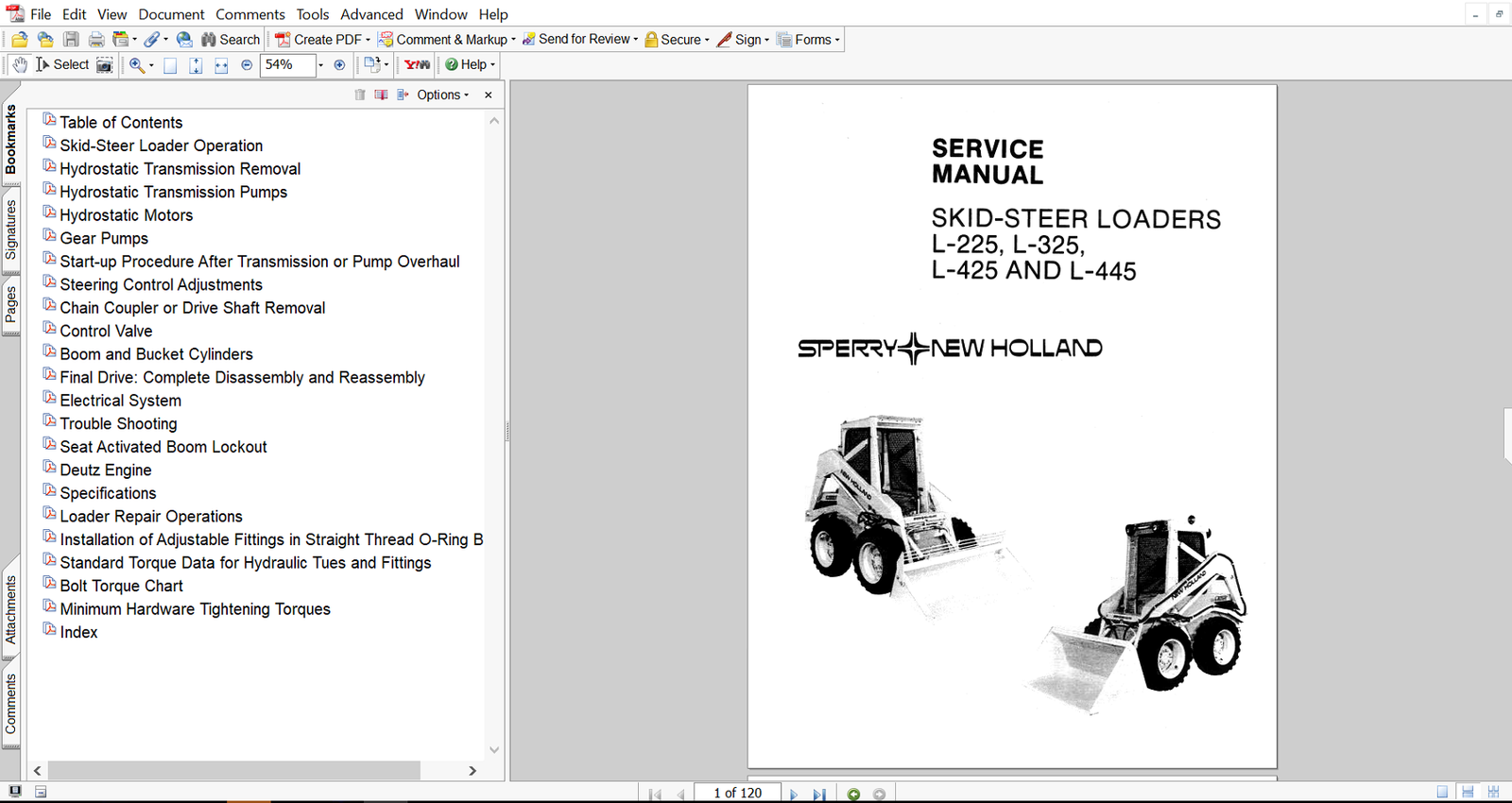The image size is (1512, 803).
Task: Click the Snapshot camera tool
Action: click(x=105, y=65)
